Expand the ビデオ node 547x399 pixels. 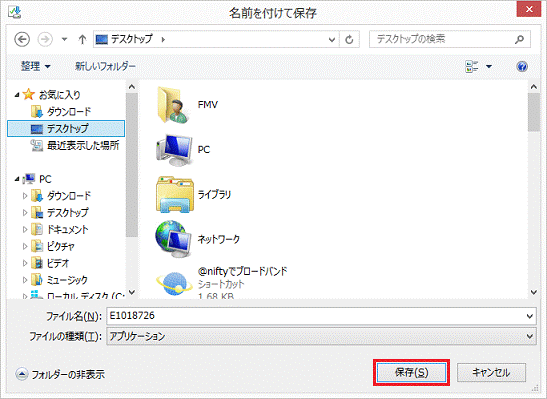point(25,263)
